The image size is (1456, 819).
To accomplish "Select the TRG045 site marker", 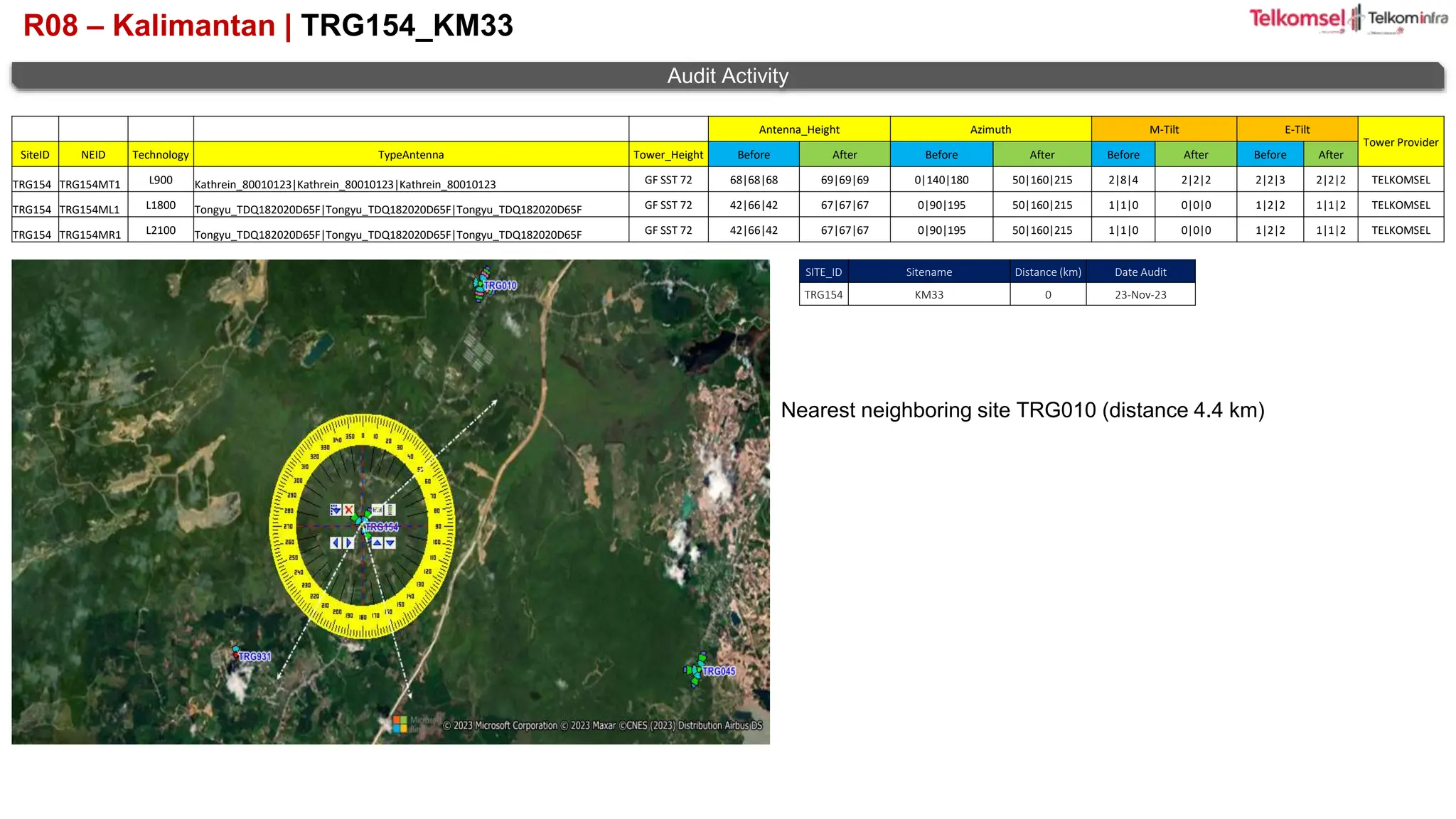I will (x=697, y=670).
